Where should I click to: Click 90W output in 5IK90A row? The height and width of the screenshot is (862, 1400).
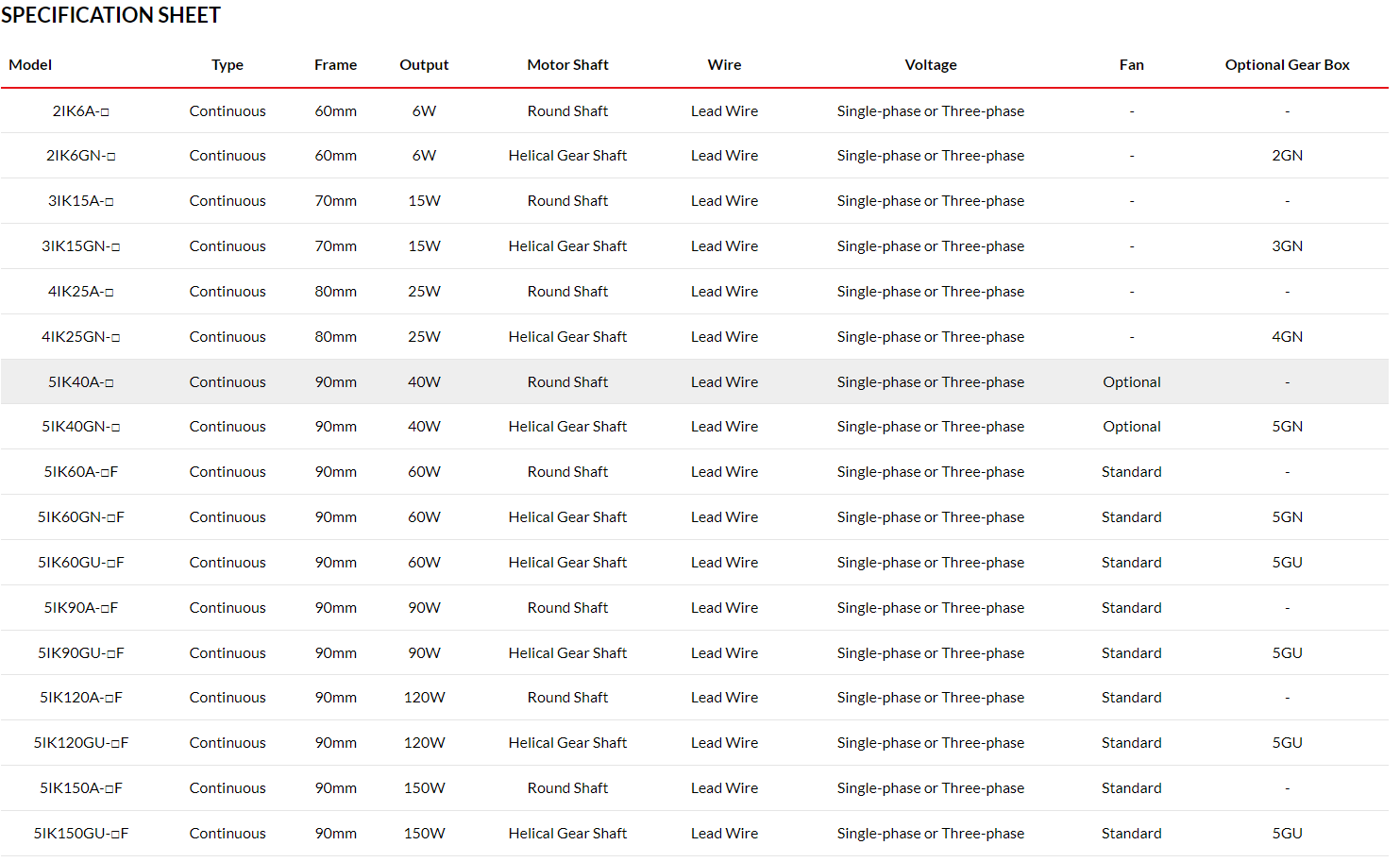(x=424, y=608)
